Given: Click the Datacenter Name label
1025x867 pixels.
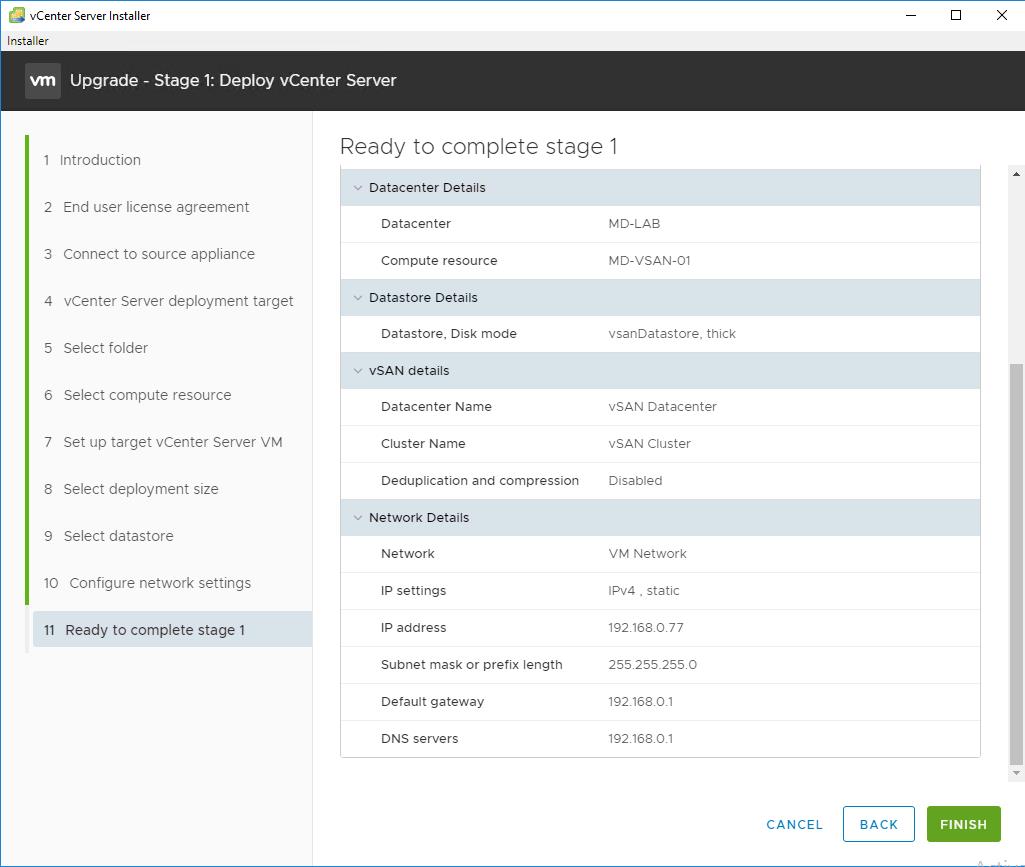Looking at the screenshot, I should click(x=436, y=407).
